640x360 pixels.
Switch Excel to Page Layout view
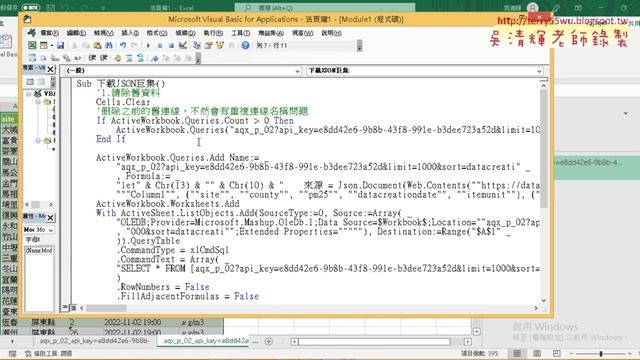(x=537, y=353)
